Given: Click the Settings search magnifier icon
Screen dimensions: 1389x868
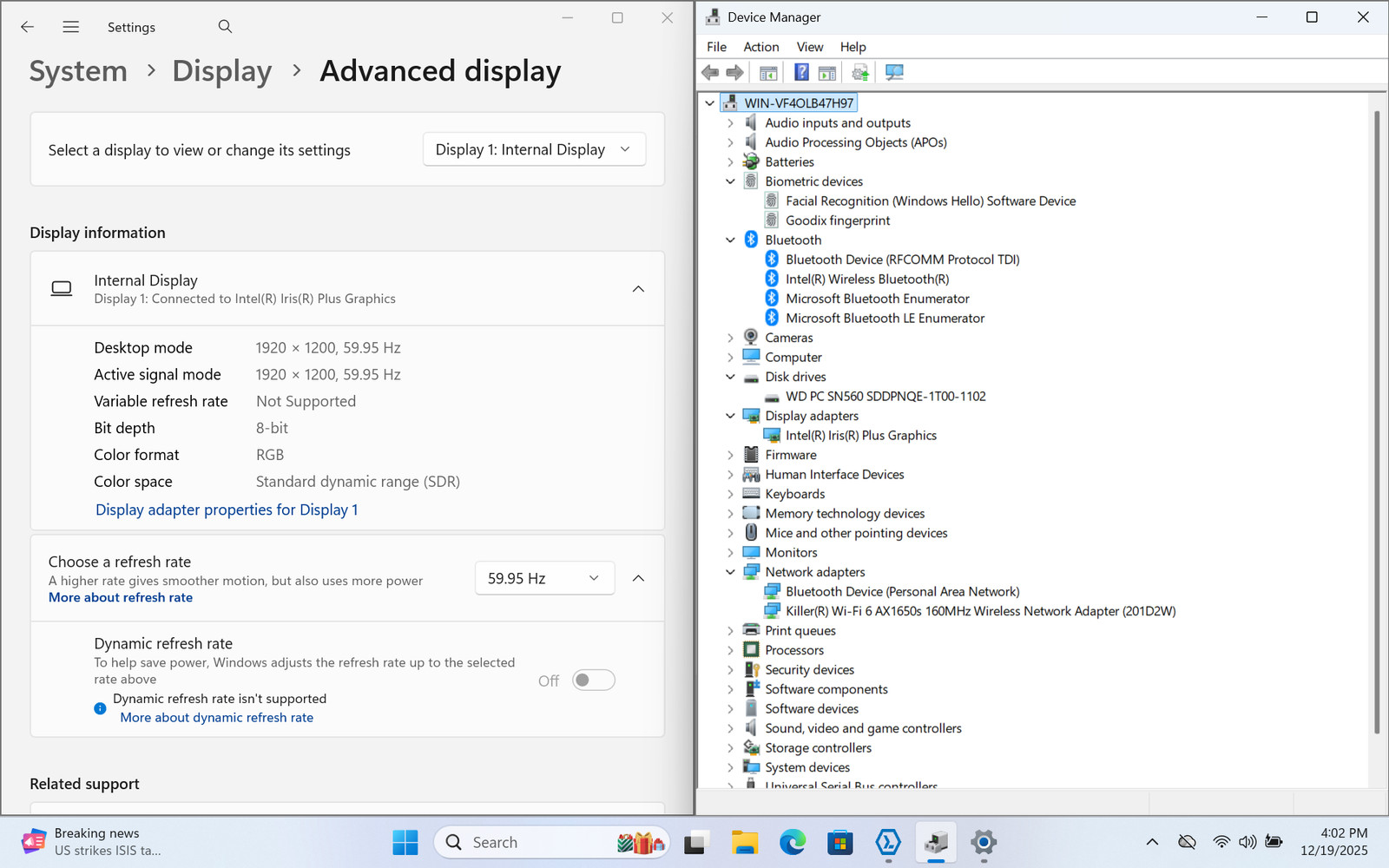Looking at the screenshot, I should (225, 26).
